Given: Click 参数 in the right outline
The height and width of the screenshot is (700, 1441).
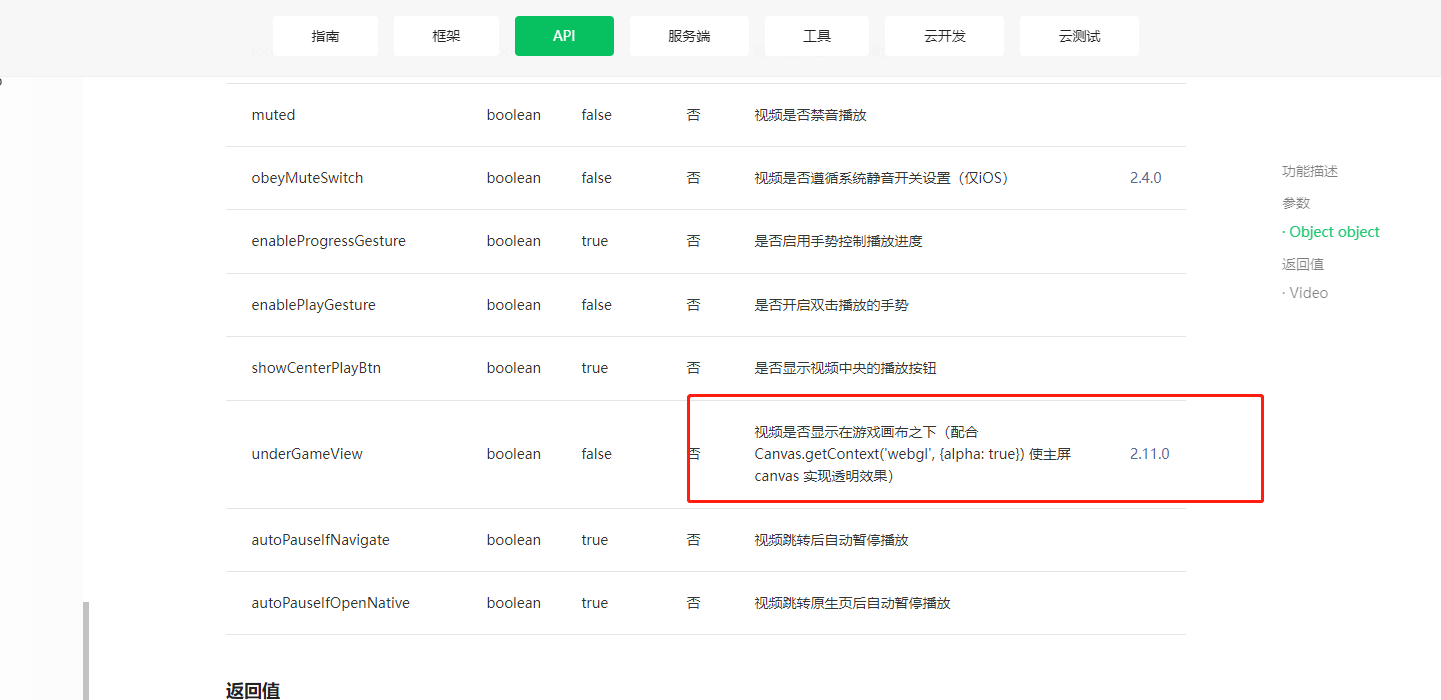Looking at the screenshot, I should [1296, 203].
